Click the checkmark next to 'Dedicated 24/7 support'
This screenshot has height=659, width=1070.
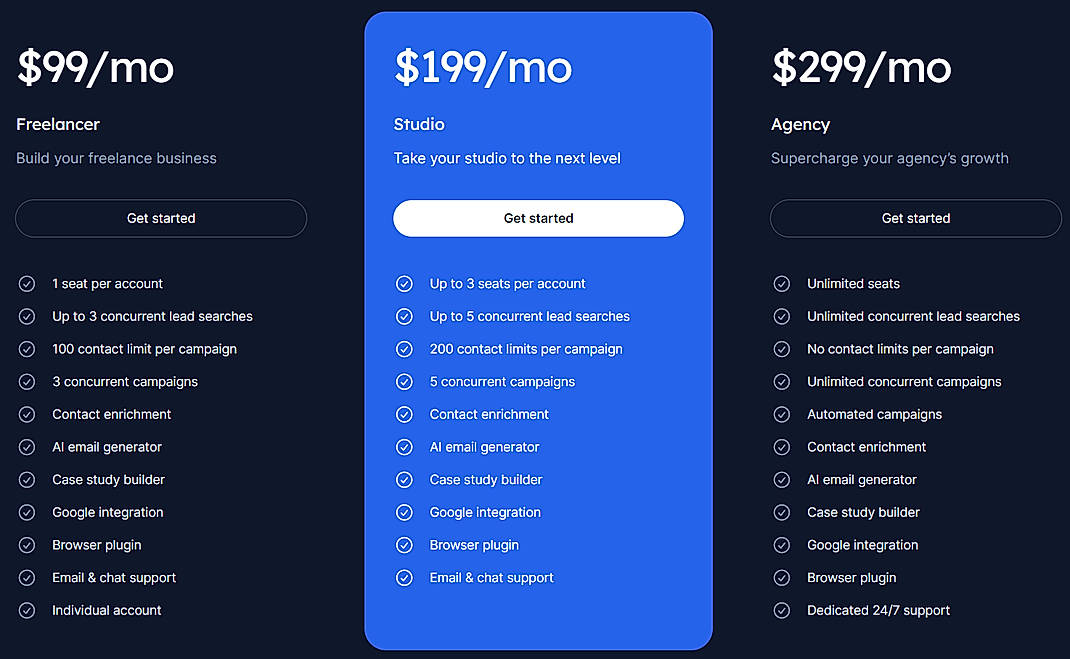click(x=781, y=610)
